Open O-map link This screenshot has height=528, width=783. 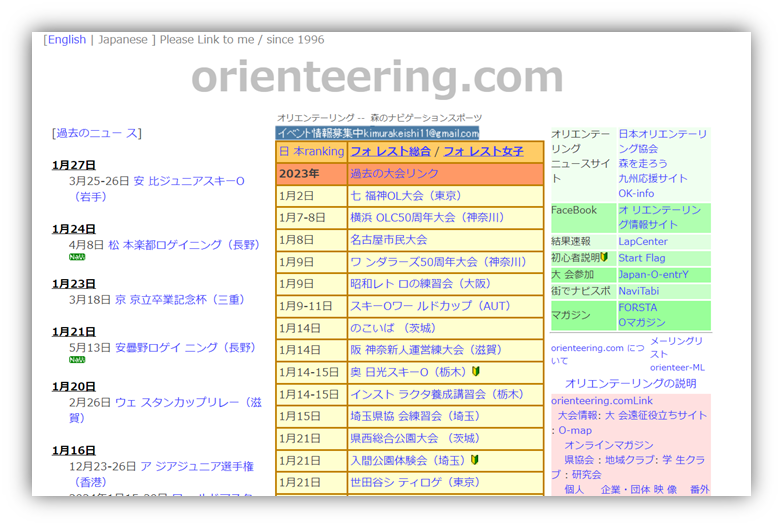[x=575, y=431]
